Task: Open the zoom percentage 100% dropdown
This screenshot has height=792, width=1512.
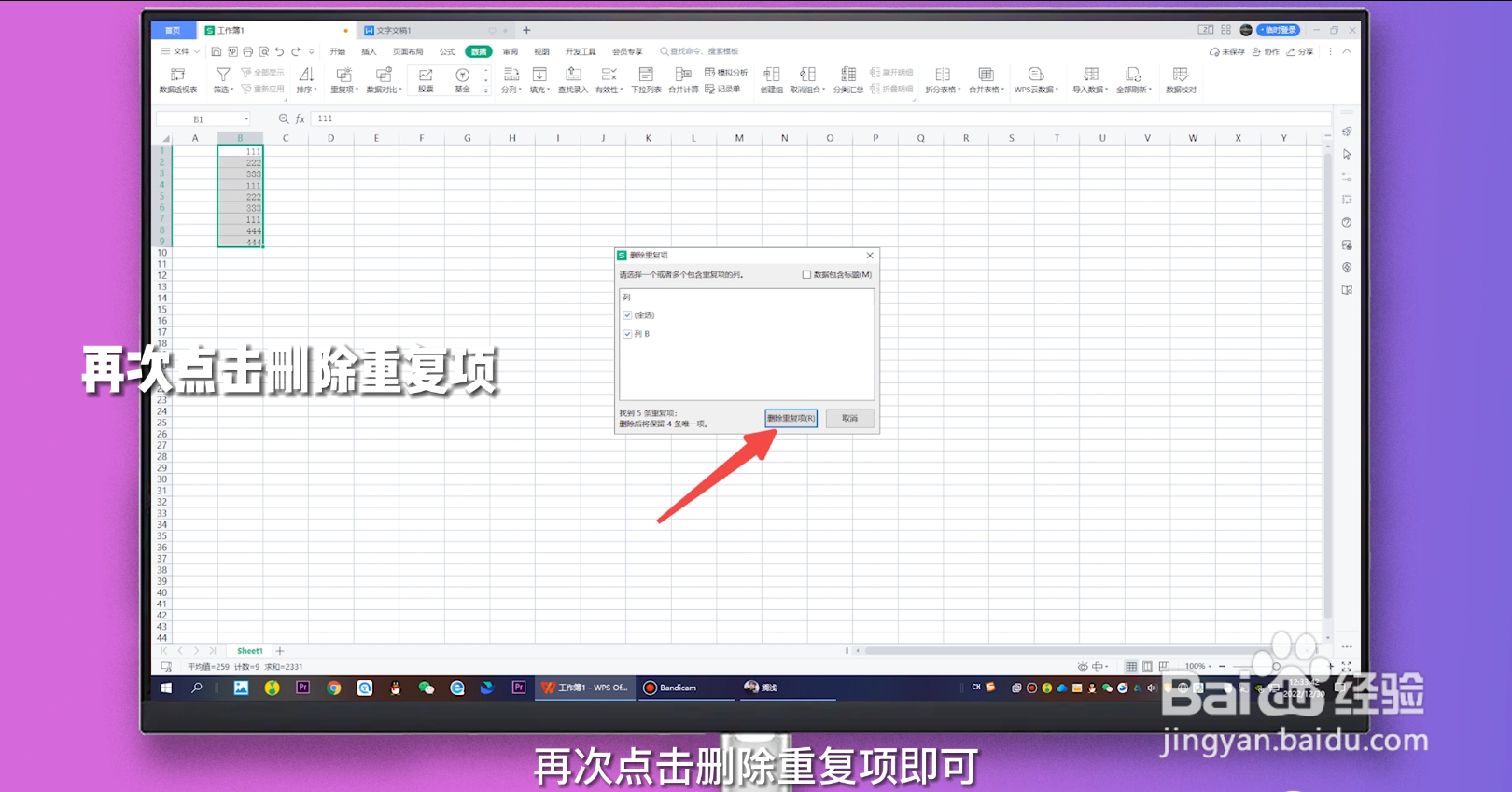Action: pos(1198,666)
